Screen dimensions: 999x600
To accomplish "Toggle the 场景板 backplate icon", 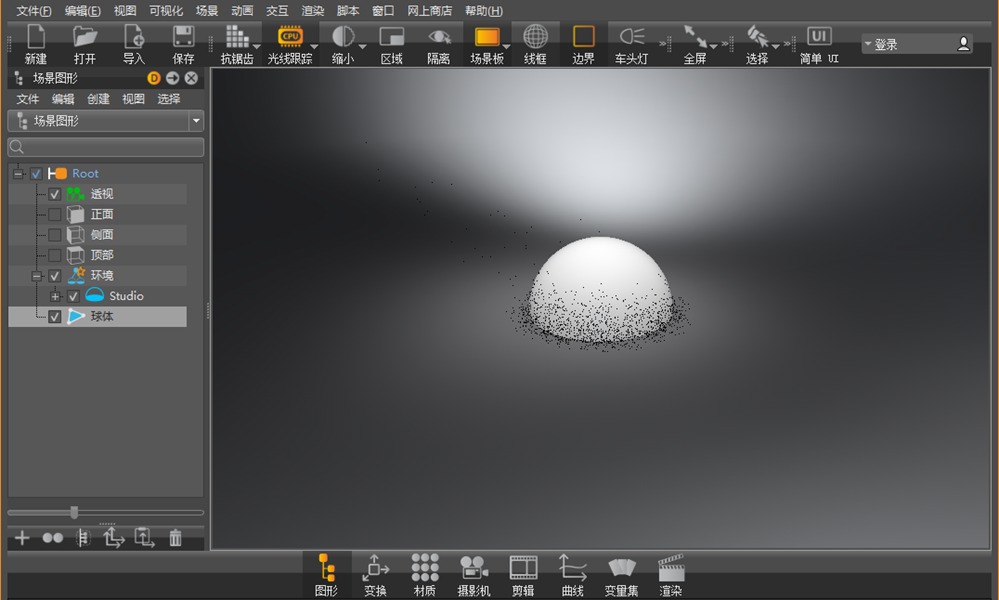I will pyautogui.click(x=487, y=37).
